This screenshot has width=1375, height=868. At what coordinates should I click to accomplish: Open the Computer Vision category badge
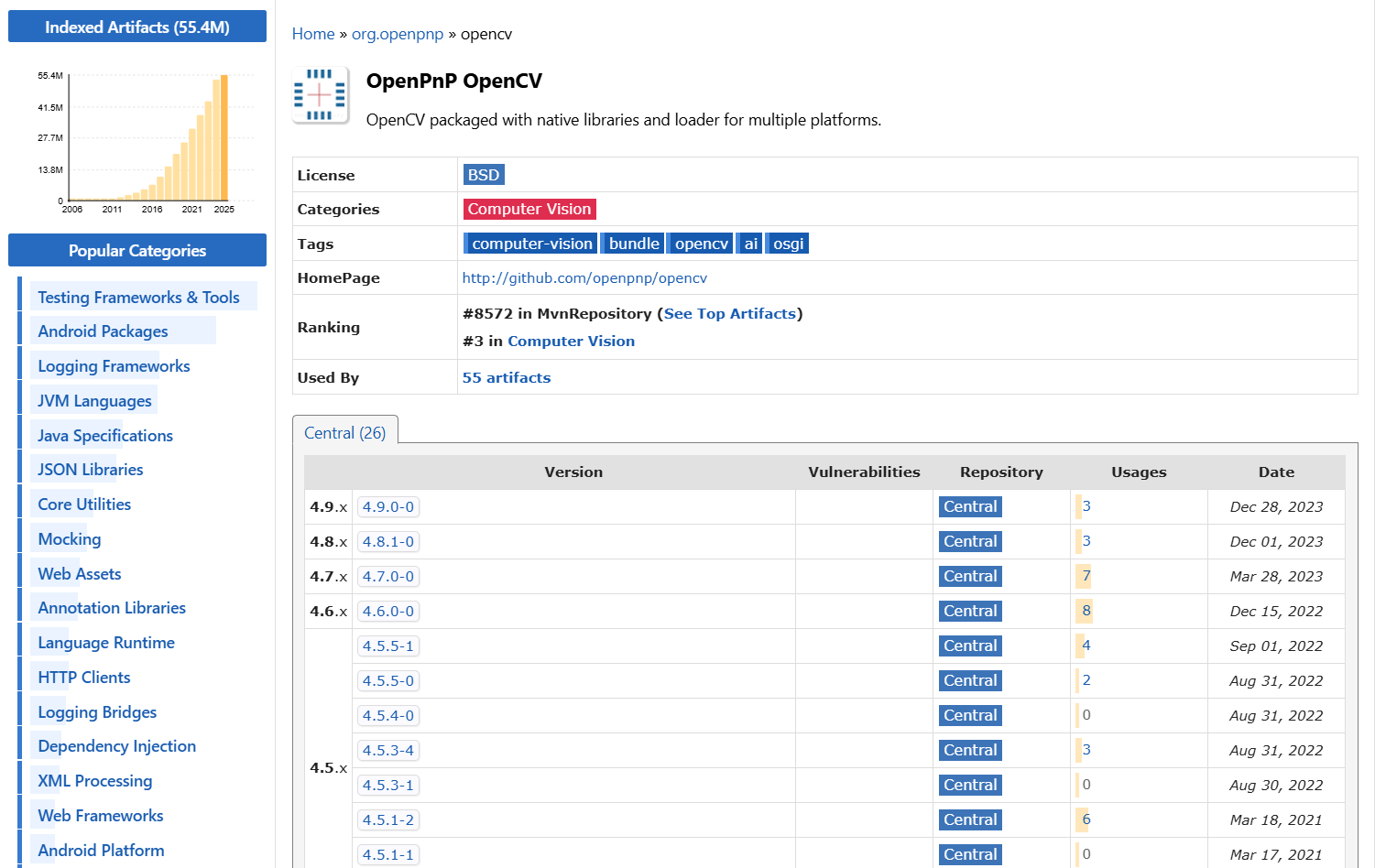(x=529, y=209)
